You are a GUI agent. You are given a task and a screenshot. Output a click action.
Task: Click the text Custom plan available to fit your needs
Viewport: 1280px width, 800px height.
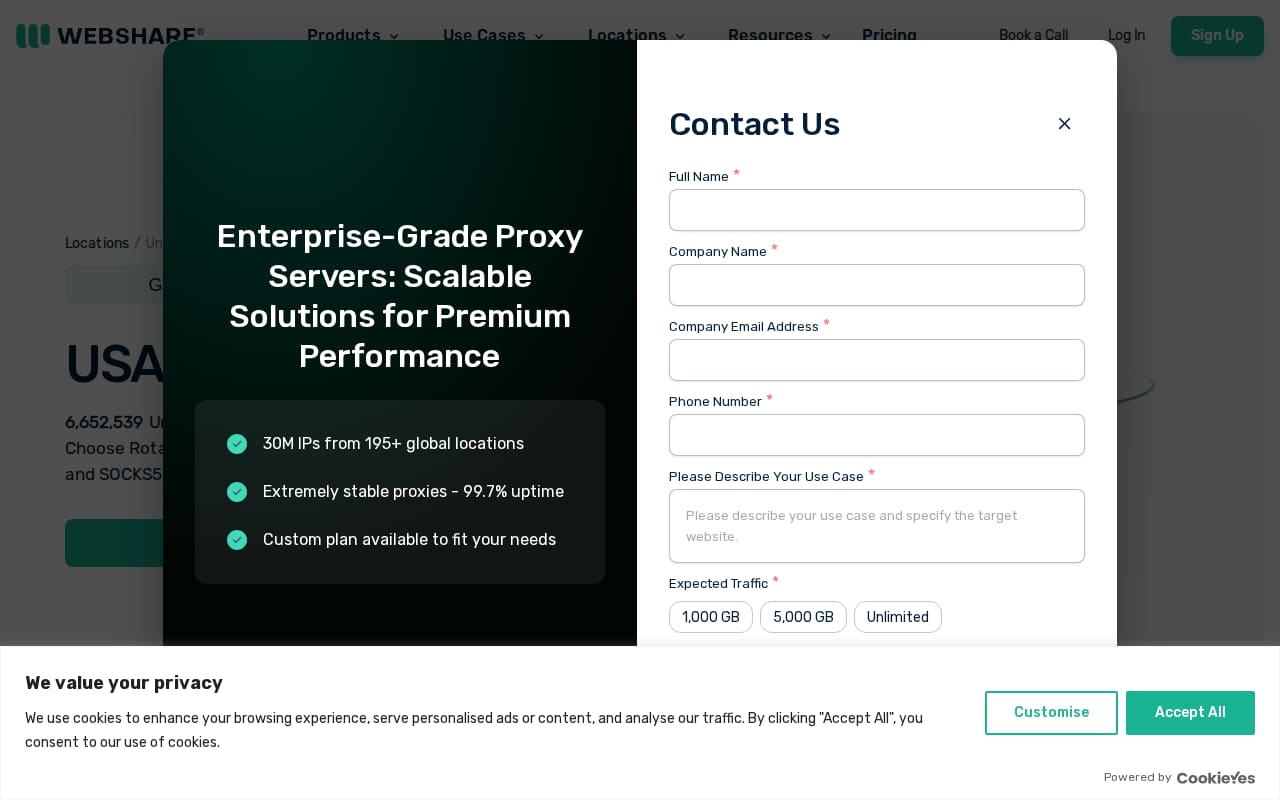(409, 540)
